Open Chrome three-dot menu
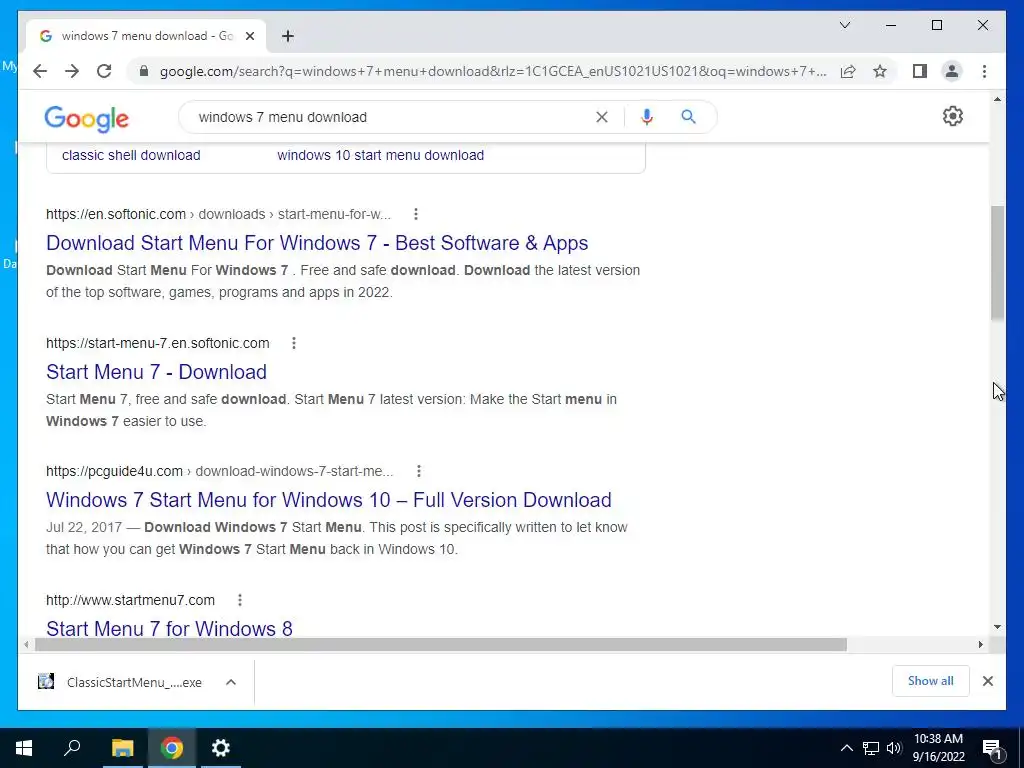The height and width of the screenshot is (768, 1024). pyautogui.click(x=984, y=71)
